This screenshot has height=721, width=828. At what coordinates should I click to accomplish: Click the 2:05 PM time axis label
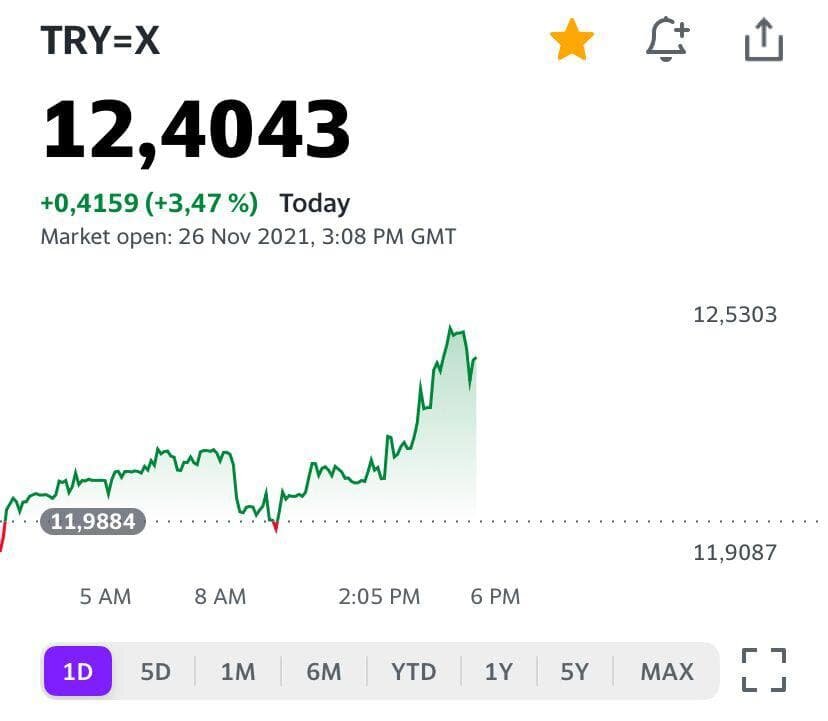(x=379, y=597)
